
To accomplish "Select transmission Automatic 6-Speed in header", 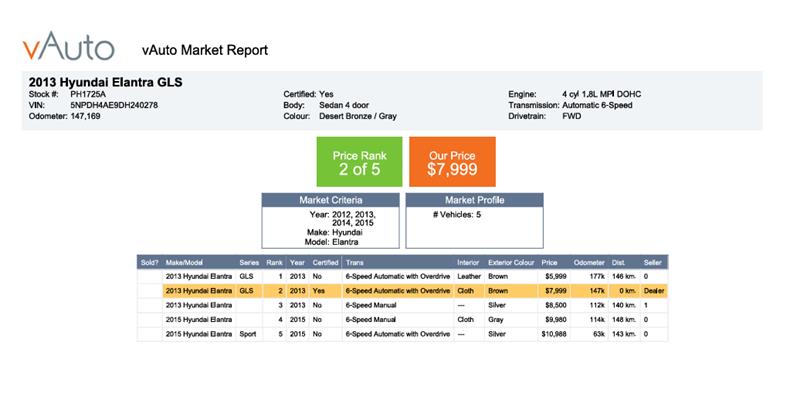I will 597,105.
